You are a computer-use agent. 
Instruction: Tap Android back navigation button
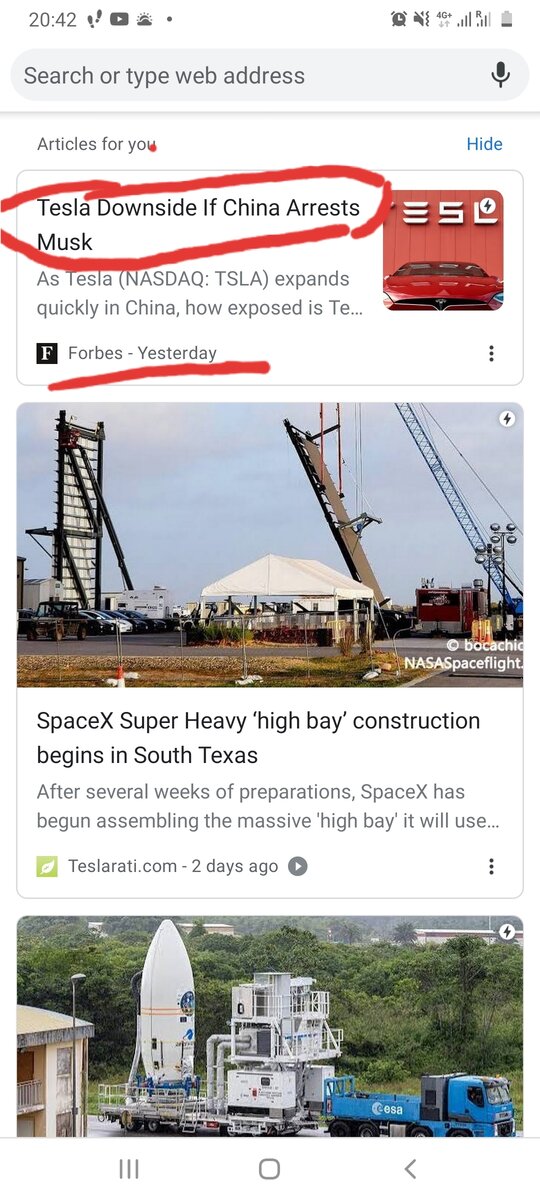pos(409,1169)
